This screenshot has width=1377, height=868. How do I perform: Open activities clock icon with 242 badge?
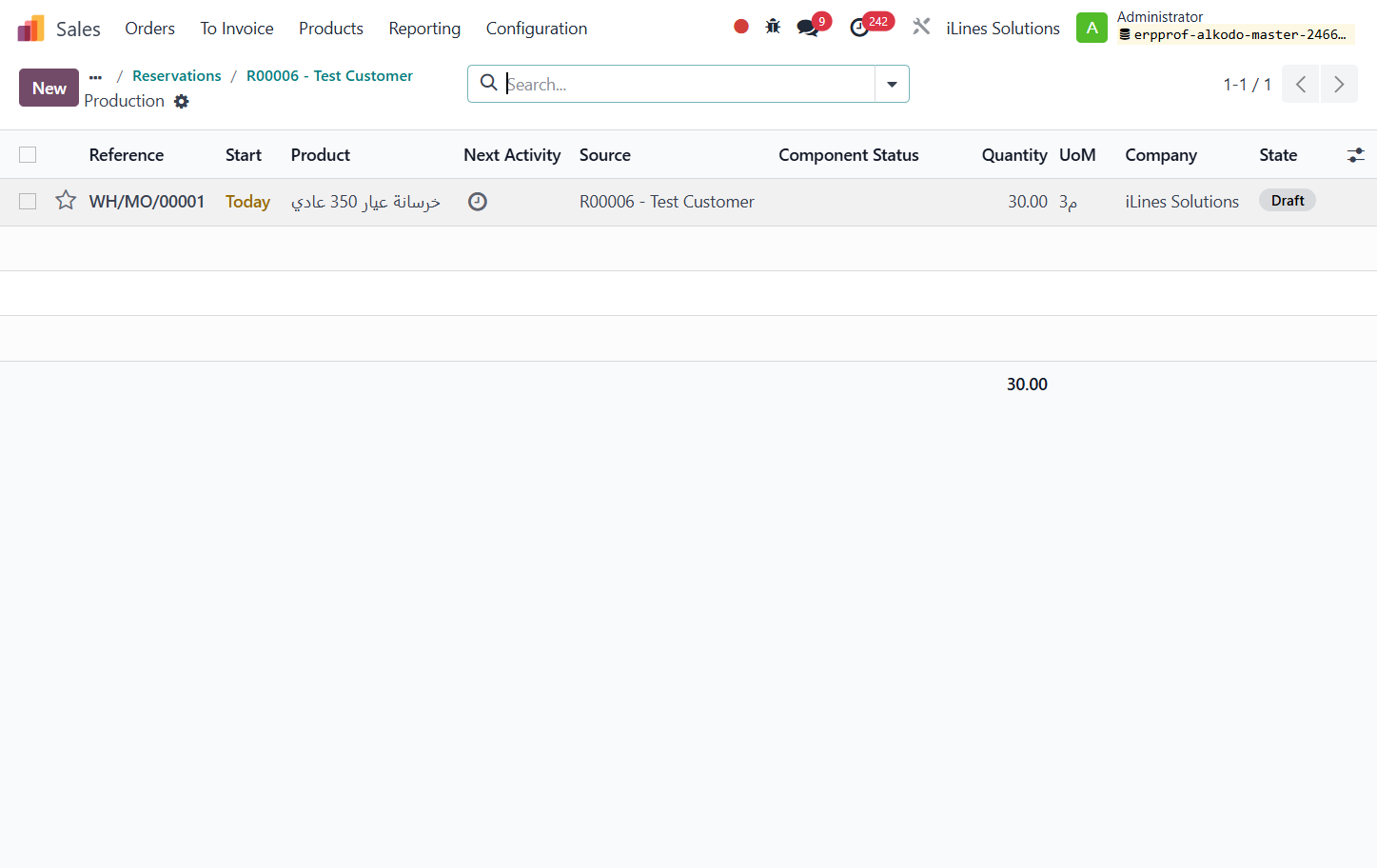[859, 28]
